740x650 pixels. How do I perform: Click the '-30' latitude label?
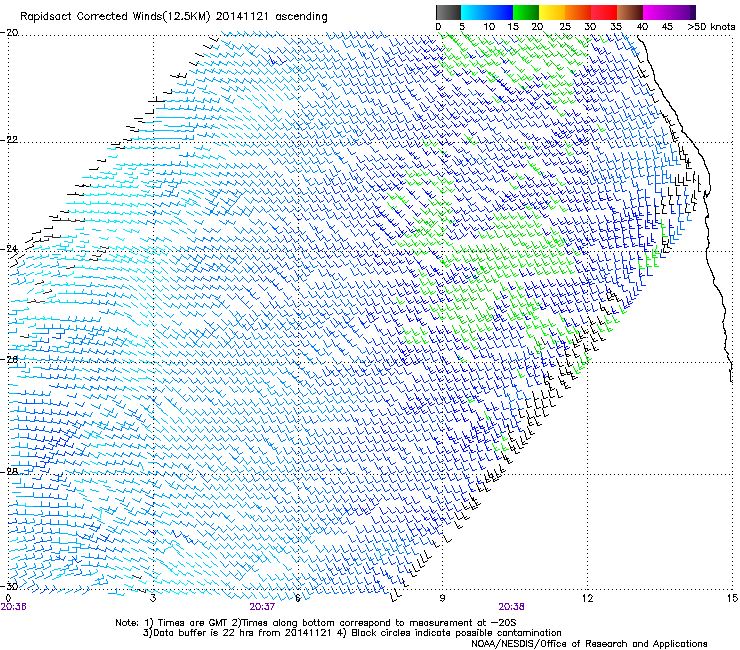(9, 586)
